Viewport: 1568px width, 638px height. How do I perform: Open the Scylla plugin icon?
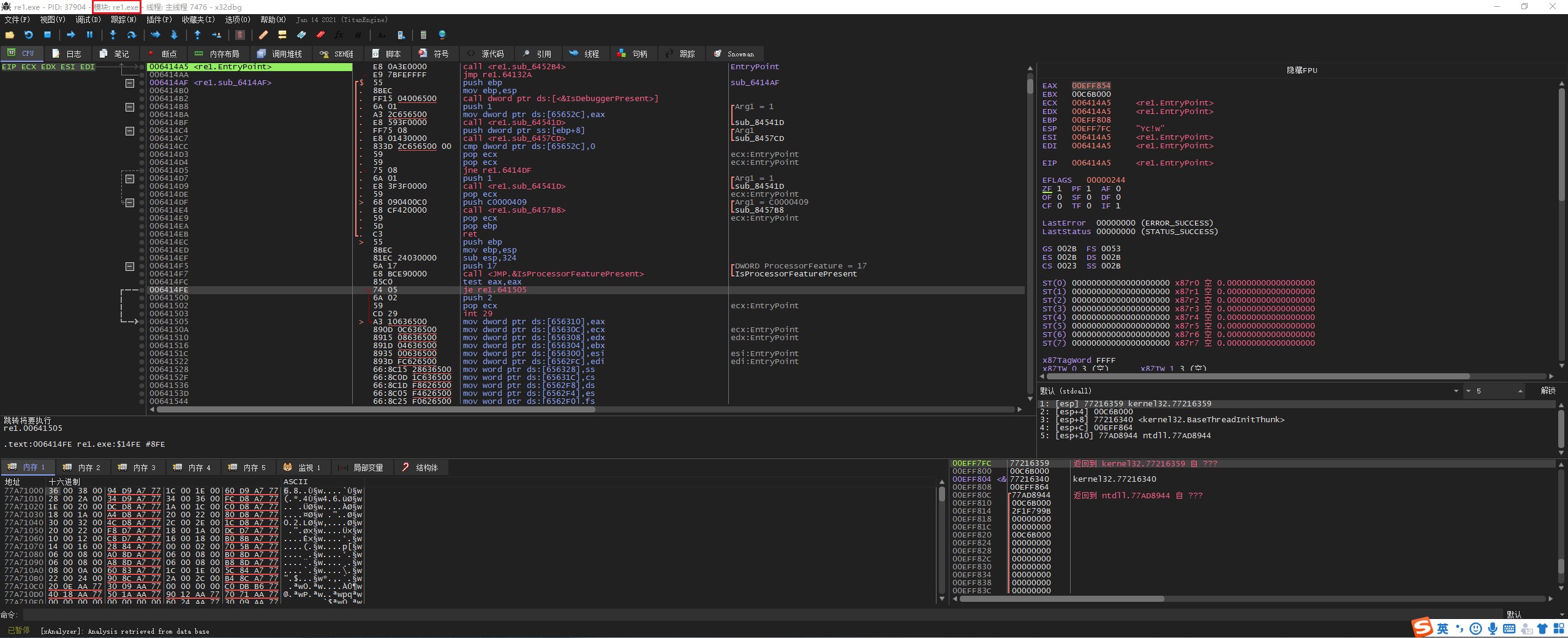(240, 35)
